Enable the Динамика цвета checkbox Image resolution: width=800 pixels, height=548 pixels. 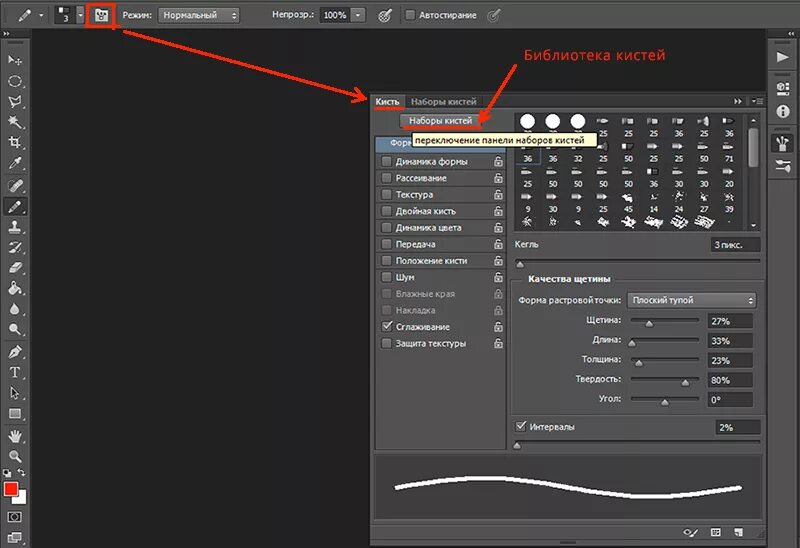(x=387, y=228)
